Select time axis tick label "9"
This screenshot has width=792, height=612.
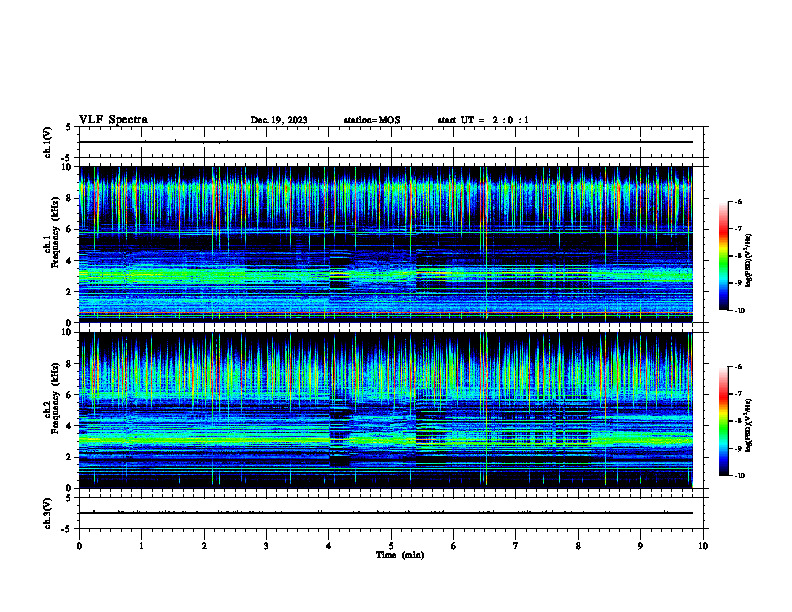pos(640,546)
